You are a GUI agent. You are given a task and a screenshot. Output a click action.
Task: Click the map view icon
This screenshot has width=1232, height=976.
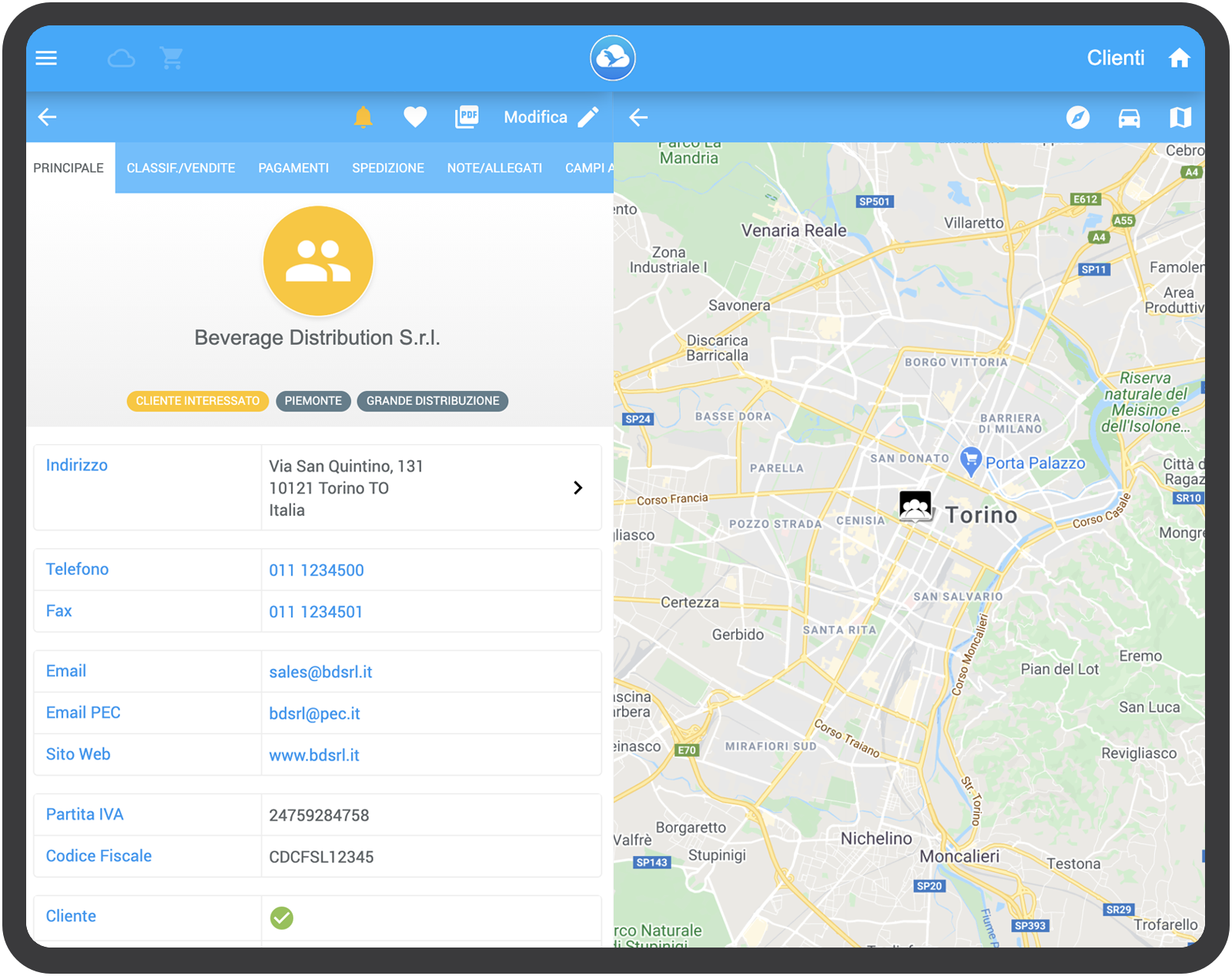pyautogui.click(x=1180, y=117)
